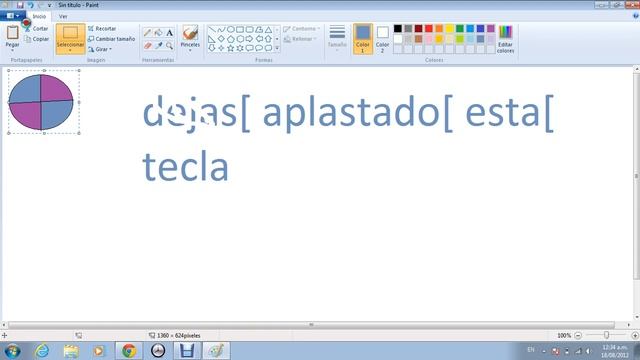640x360 pixels.
Task: Pick the Hexagon shape
Action: click(240, 39)
